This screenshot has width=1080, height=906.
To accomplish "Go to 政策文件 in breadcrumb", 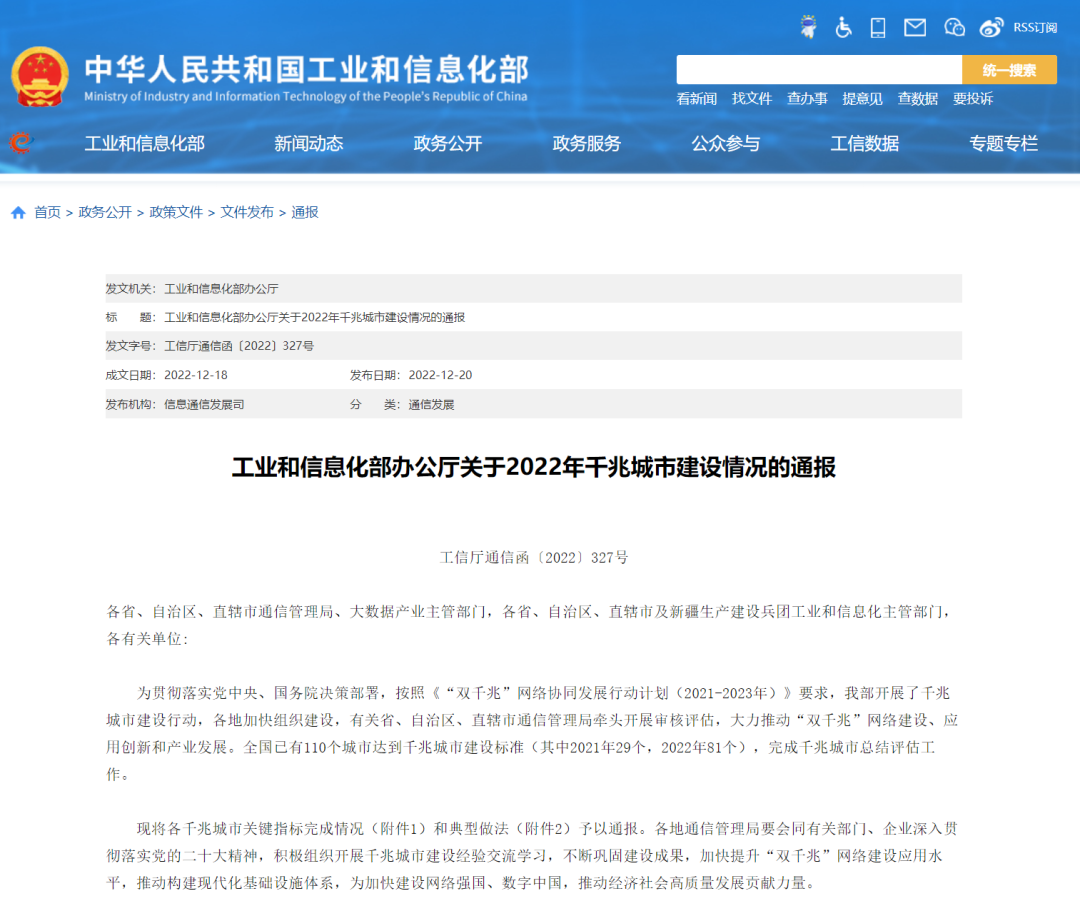I will pos(176,212).
